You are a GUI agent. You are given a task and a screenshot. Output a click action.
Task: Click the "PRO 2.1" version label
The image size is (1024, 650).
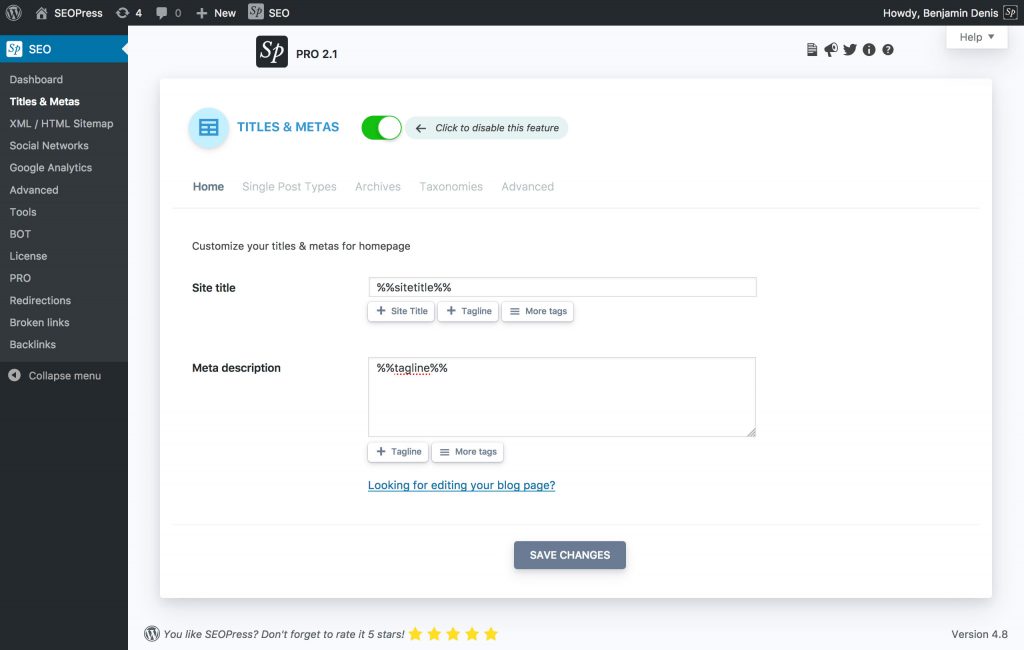point(317,54)
